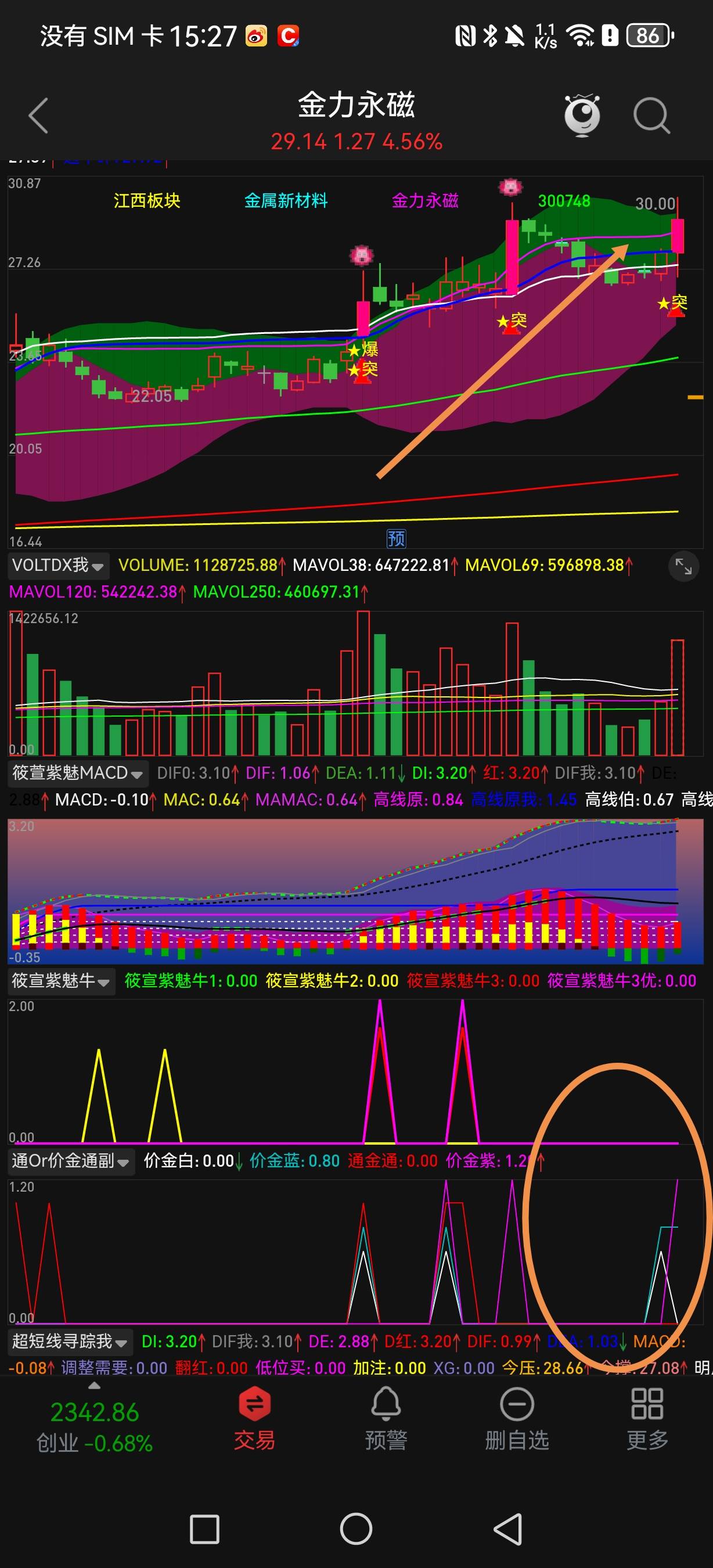Tap the 通金通: 0.00 value
713x1568 pixels.
(393, 1161)
